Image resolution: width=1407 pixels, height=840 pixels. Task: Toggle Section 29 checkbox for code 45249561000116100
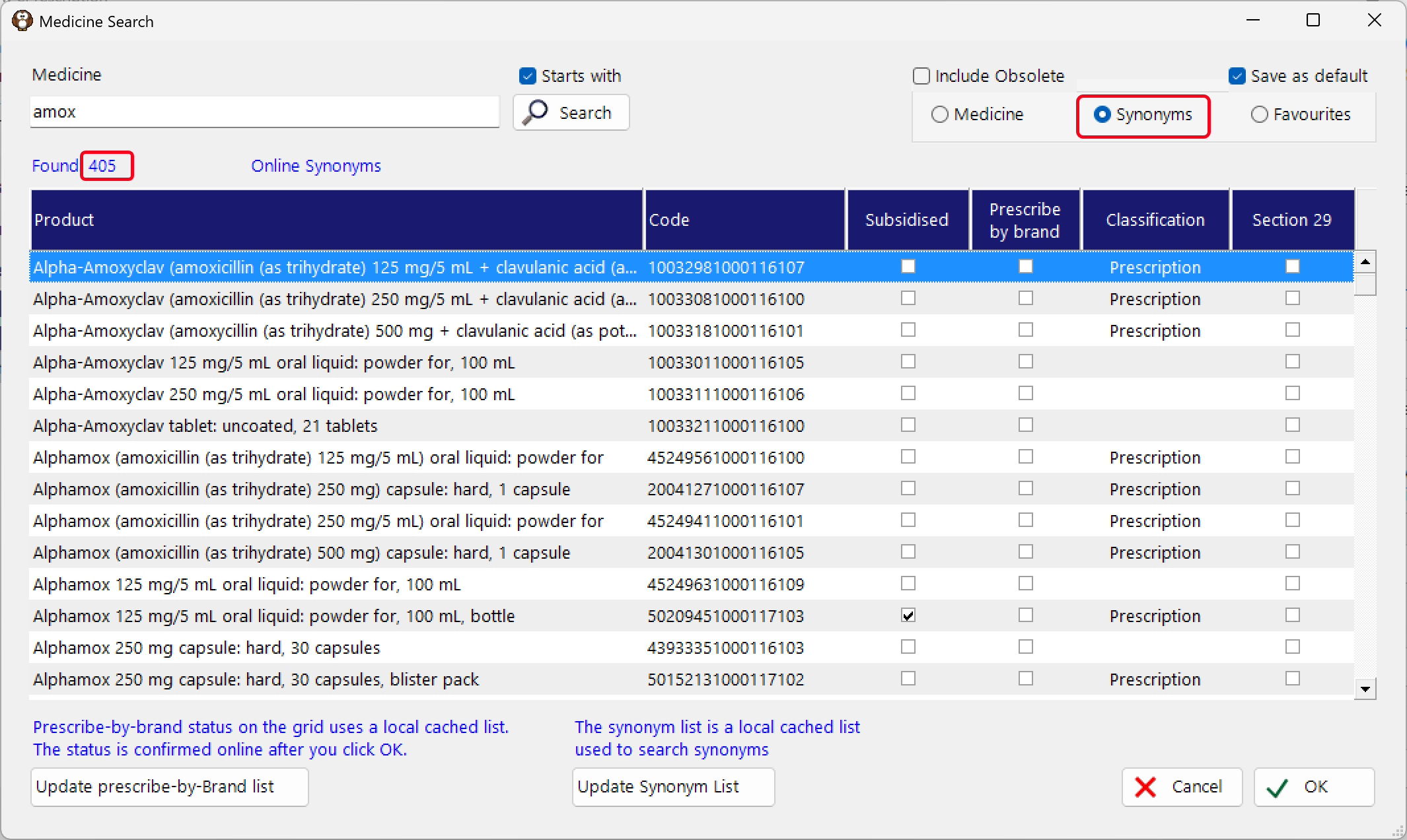[x=1293, y=456]
